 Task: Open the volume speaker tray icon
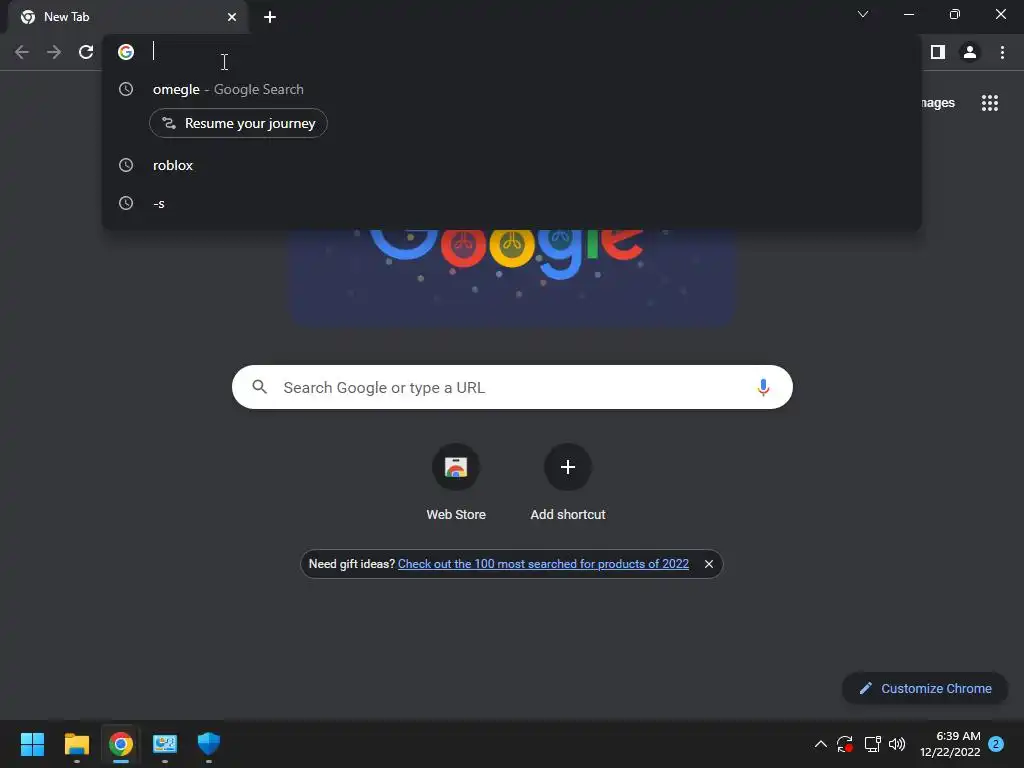(897, 744)
